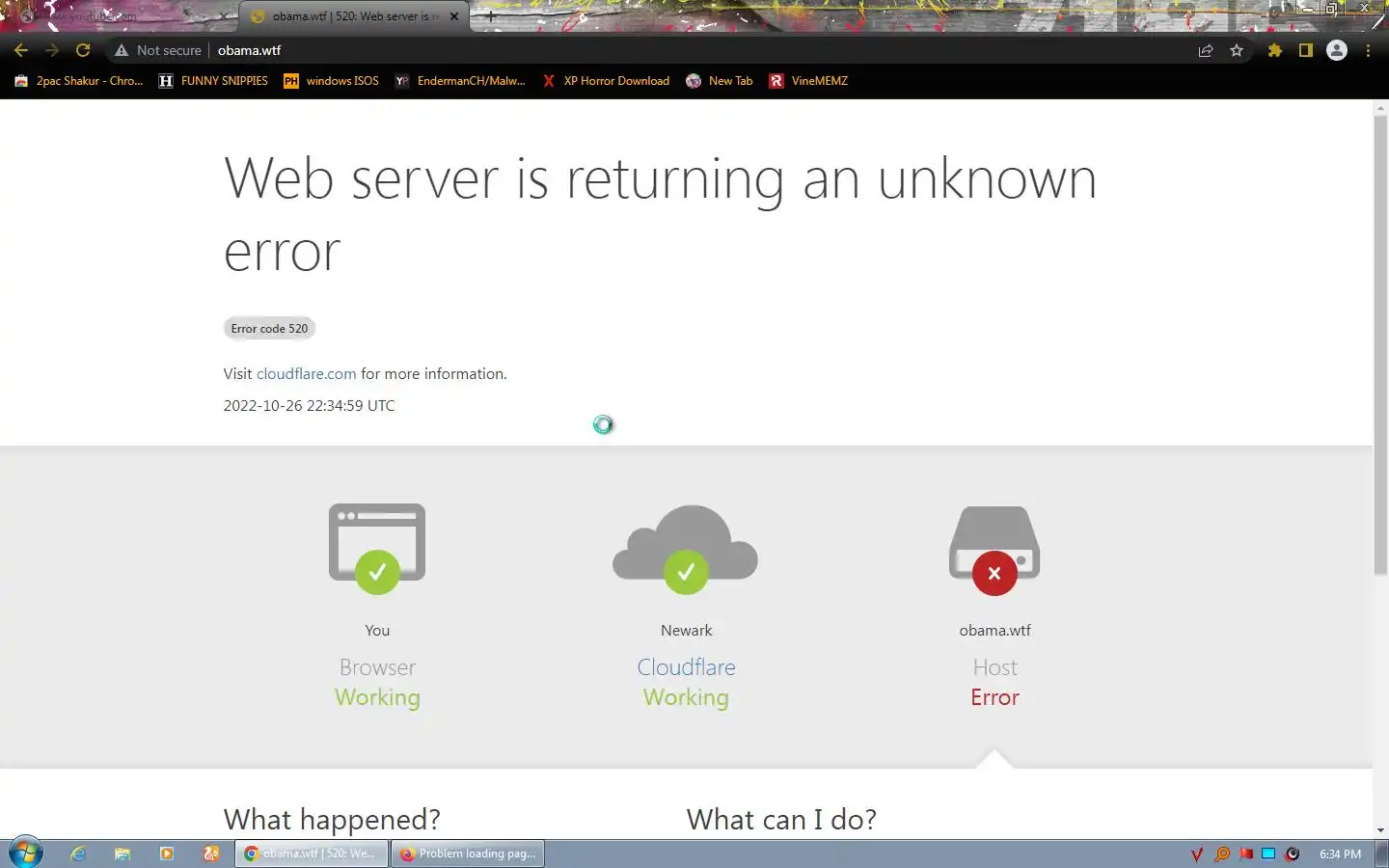This screenshot has width=1389, height=868.
Task: Click the browser window status icon
Action: pyautogui.click(x=377, y=549)
